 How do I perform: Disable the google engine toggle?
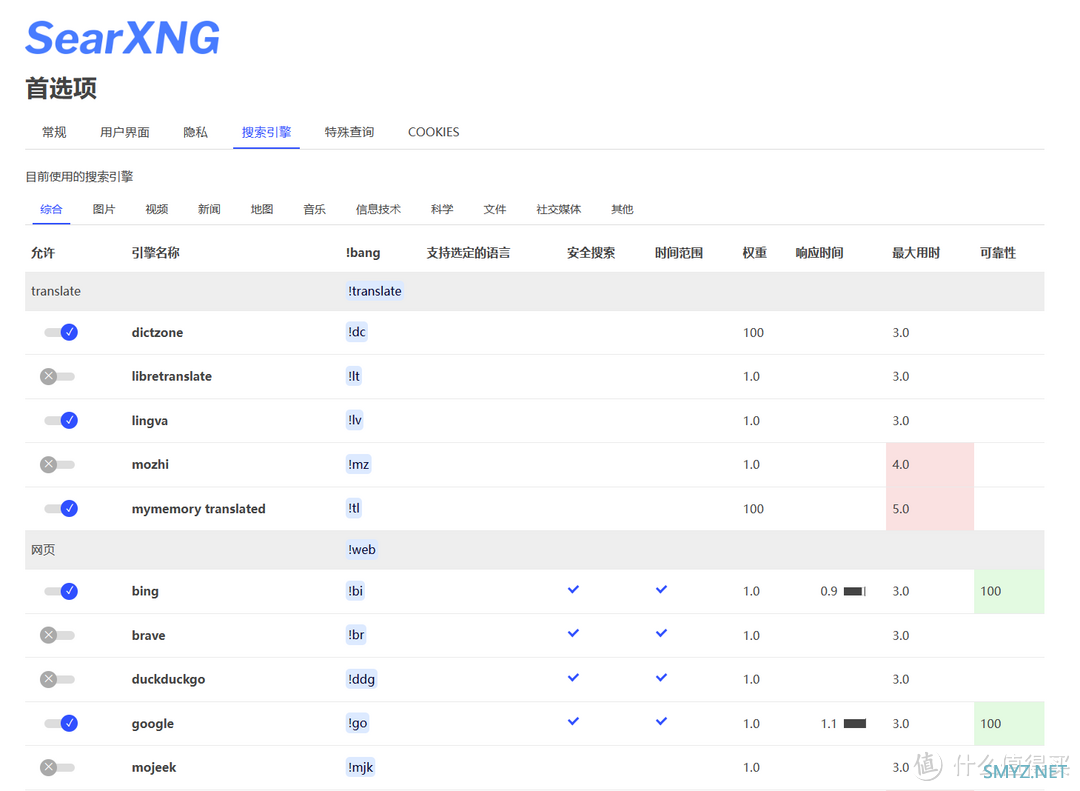pos(61,723)
